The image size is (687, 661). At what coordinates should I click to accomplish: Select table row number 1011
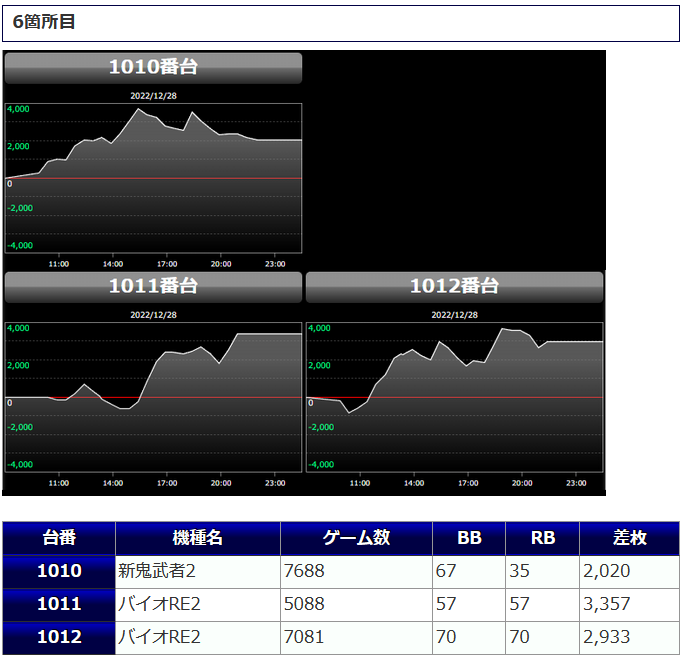pos(59,604)
